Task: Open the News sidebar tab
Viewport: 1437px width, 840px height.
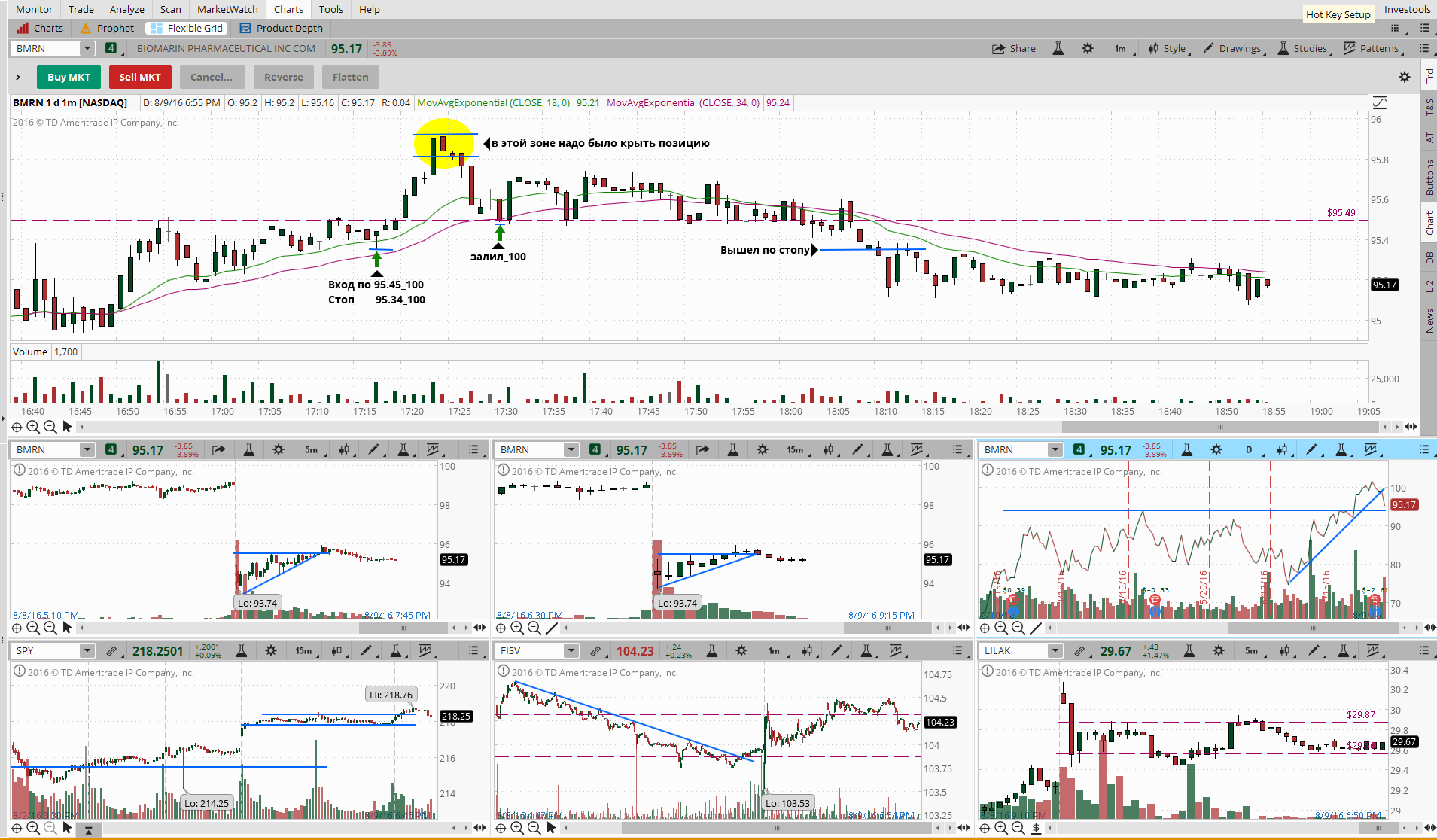Action: tap(1429, 321)
